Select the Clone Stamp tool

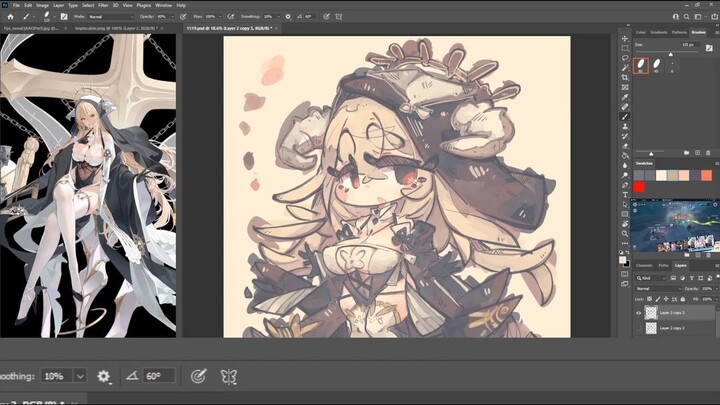coord(625,126)
